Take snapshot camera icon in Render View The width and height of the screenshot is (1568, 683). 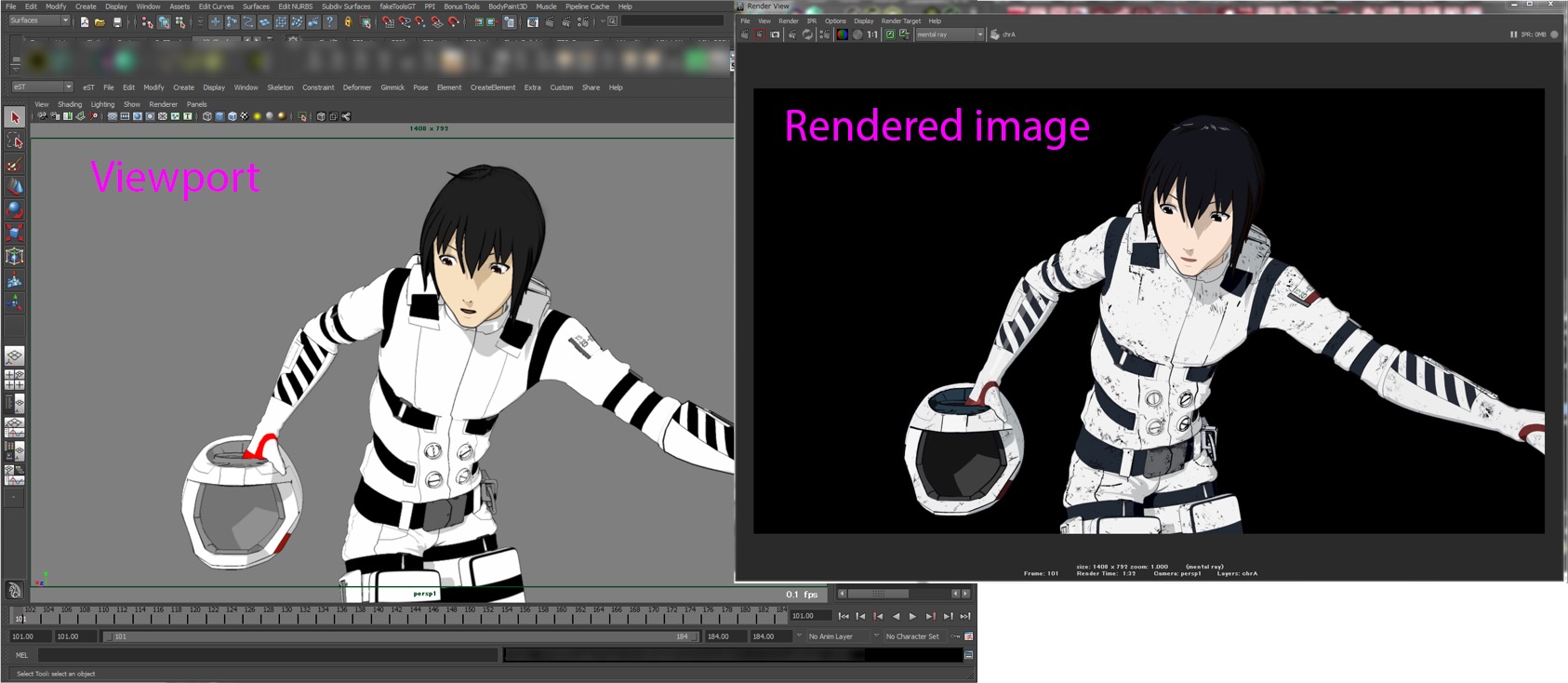[x=775, y=34]
